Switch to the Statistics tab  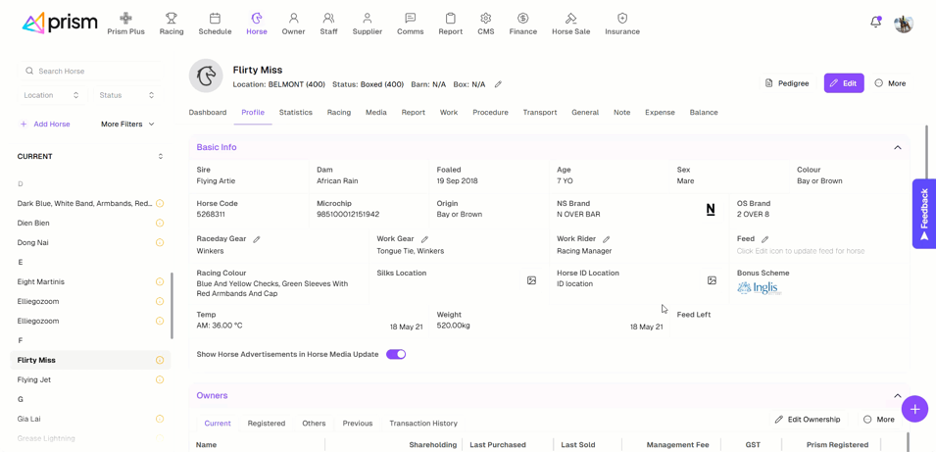pyautogui.click(x=295, y=113)
